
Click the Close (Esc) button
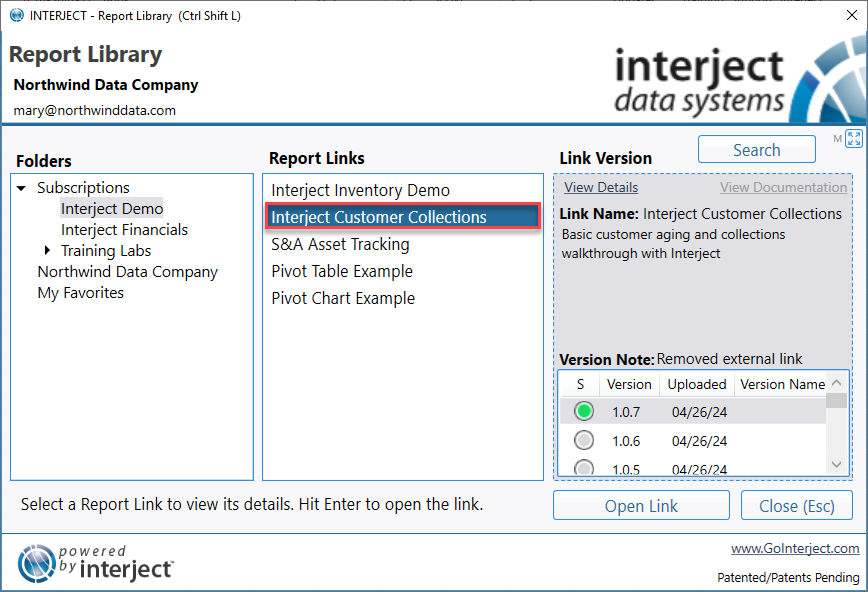point(797,506)
